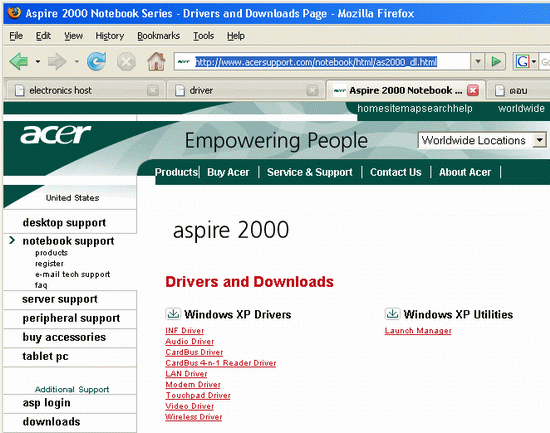This screenshot has width=550, height=433.
Task: Go to the Home page icon
Action: tap(156, 61)
